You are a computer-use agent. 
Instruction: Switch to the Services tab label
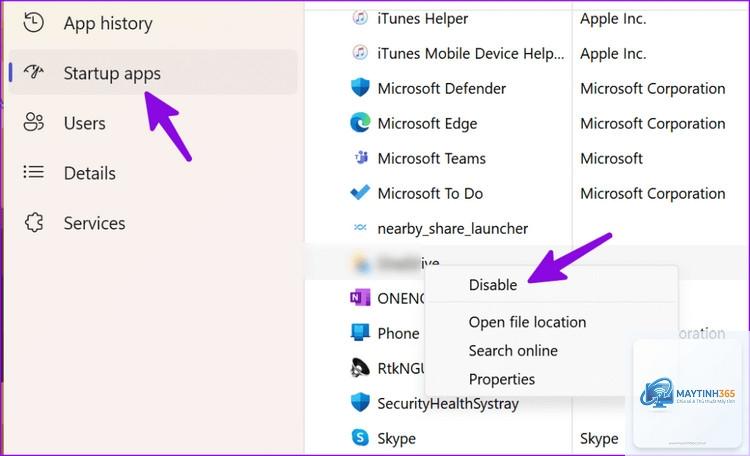coord(94,223)
